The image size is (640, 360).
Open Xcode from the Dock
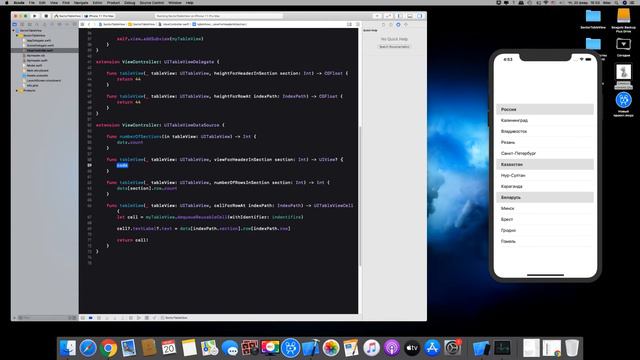coord(311,348)
